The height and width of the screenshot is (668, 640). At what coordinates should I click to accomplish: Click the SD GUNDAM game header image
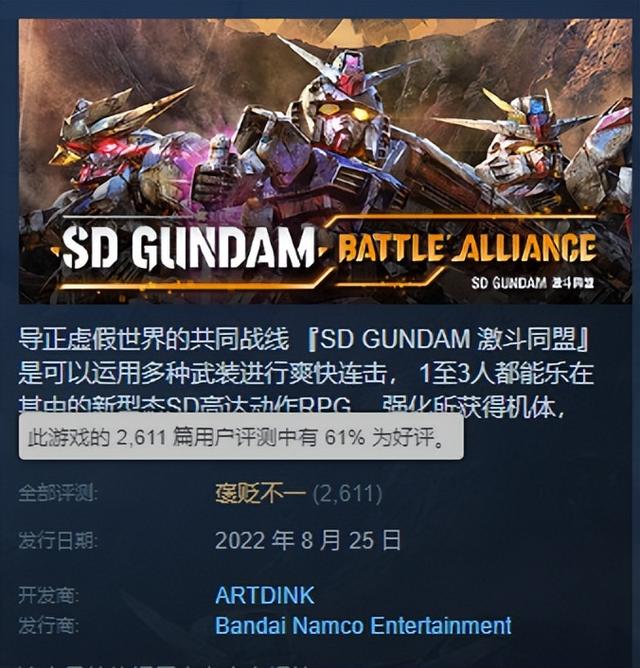click(325, 161)
